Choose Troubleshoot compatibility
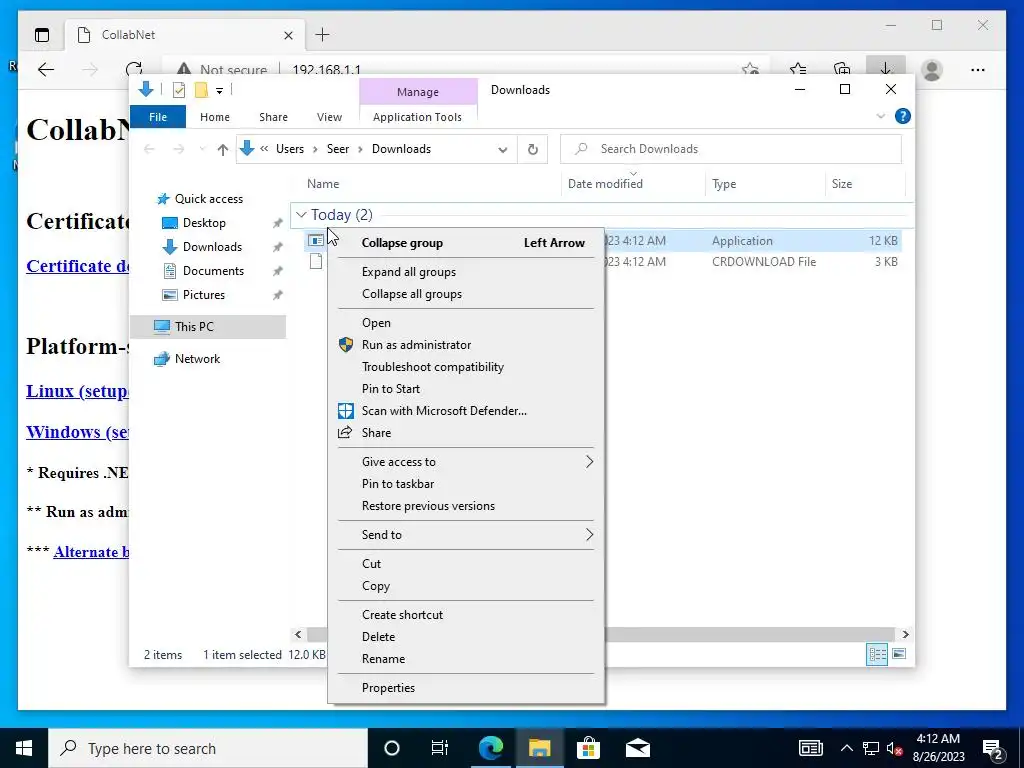1024x768 pixels. tap(432, 367)
